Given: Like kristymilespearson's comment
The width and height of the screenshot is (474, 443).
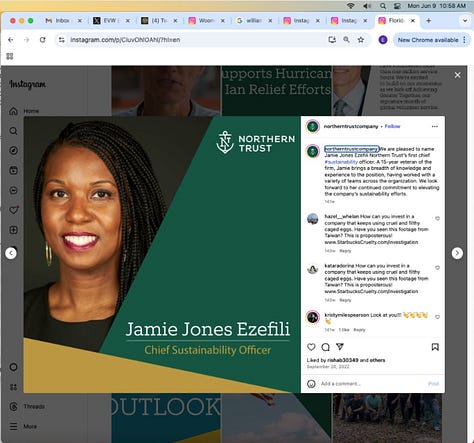Looking at the screenshot, I should tap(437, 317).
